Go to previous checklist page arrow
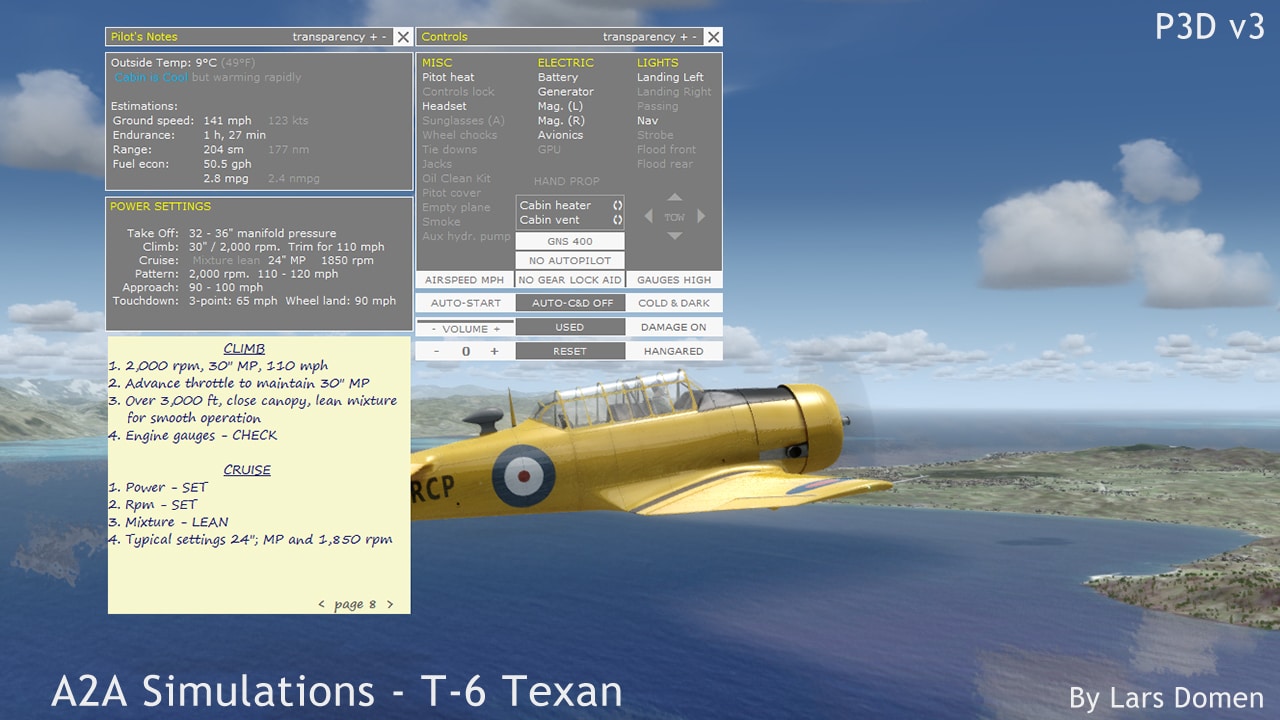Image resolution: width=1280 pixels, height=720 pixels. tap(321, 604)
